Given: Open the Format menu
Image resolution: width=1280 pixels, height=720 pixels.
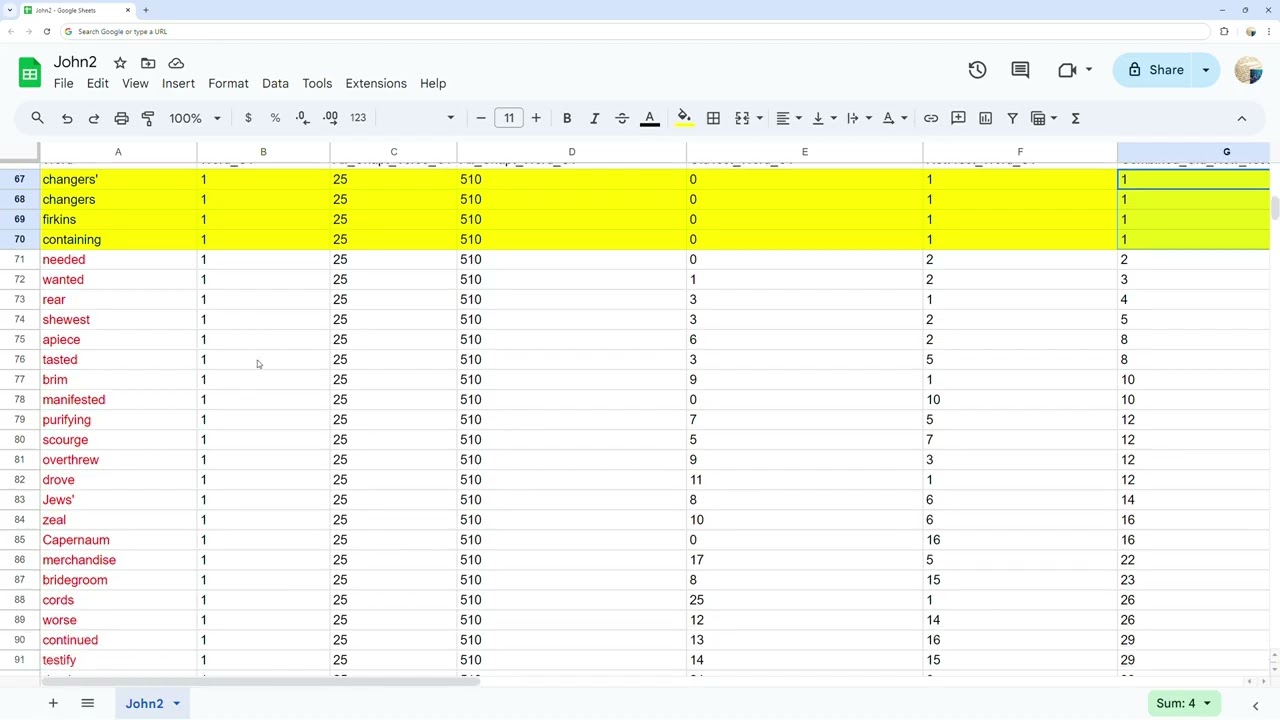Looking at the screenshot, I should pyautogui.click(x=228, y=83).
